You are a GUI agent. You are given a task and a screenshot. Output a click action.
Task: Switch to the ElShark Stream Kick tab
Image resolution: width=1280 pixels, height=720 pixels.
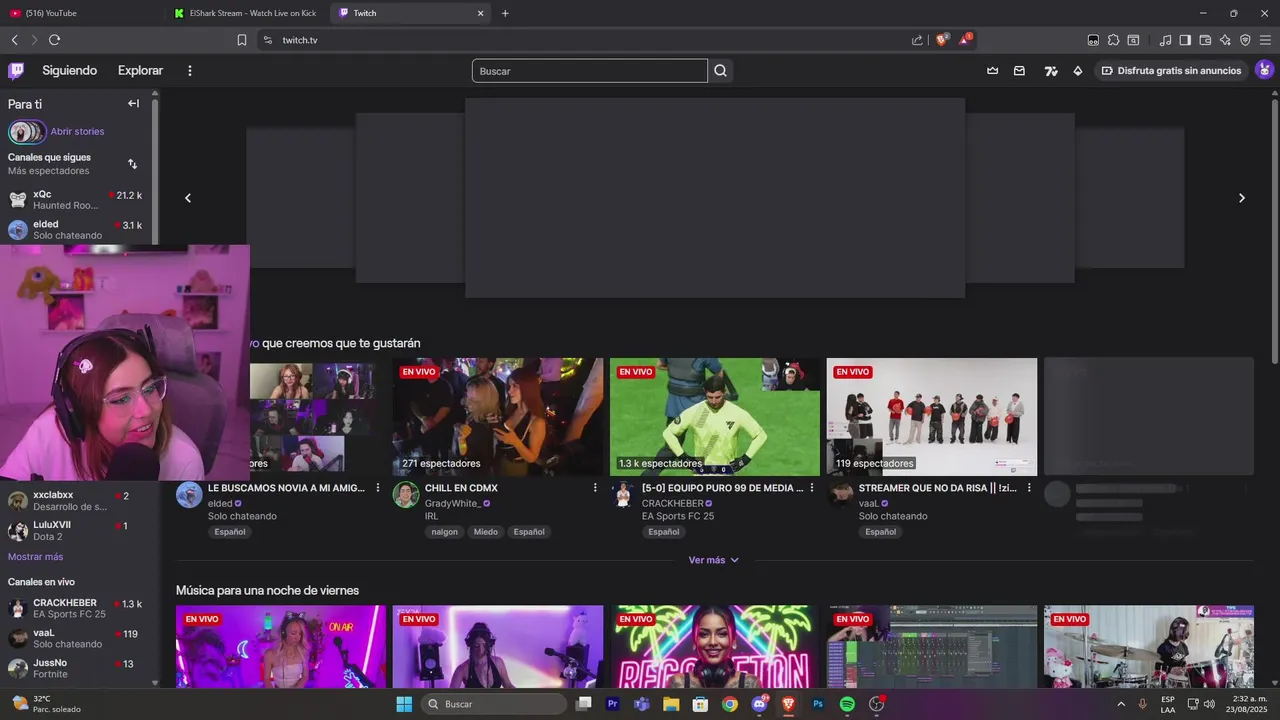(x=245, y=13)
